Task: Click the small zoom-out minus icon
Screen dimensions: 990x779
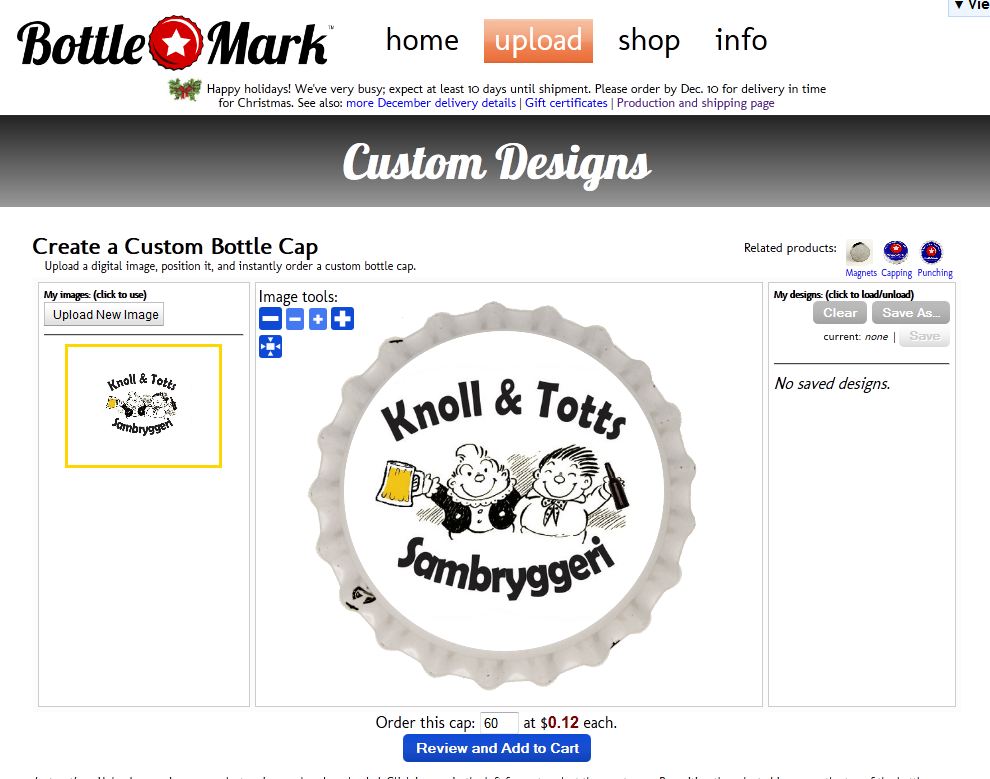Action: point(295,319)
